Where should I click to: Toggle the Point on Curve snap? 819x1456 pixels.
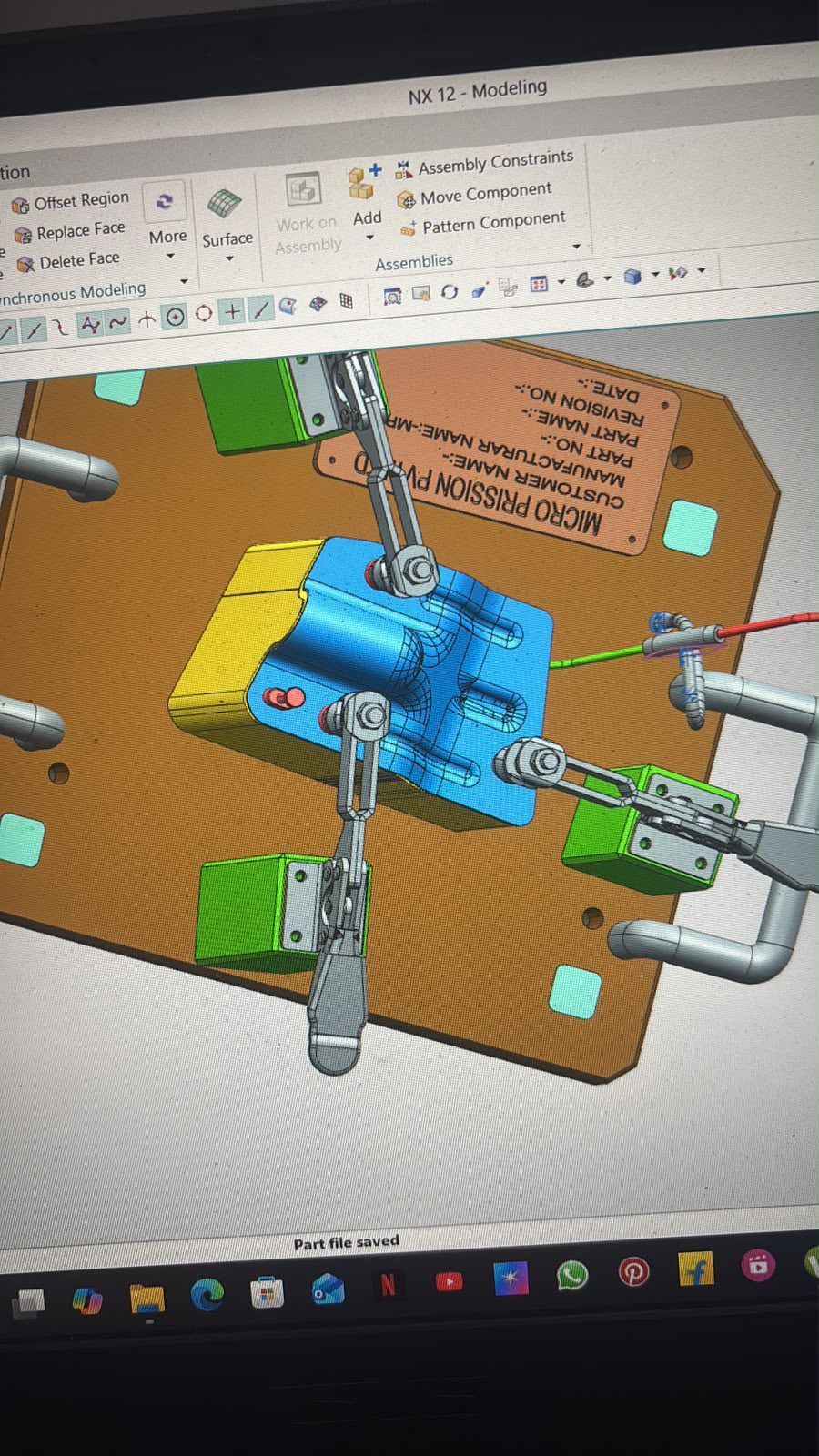(x=260, y=309)
